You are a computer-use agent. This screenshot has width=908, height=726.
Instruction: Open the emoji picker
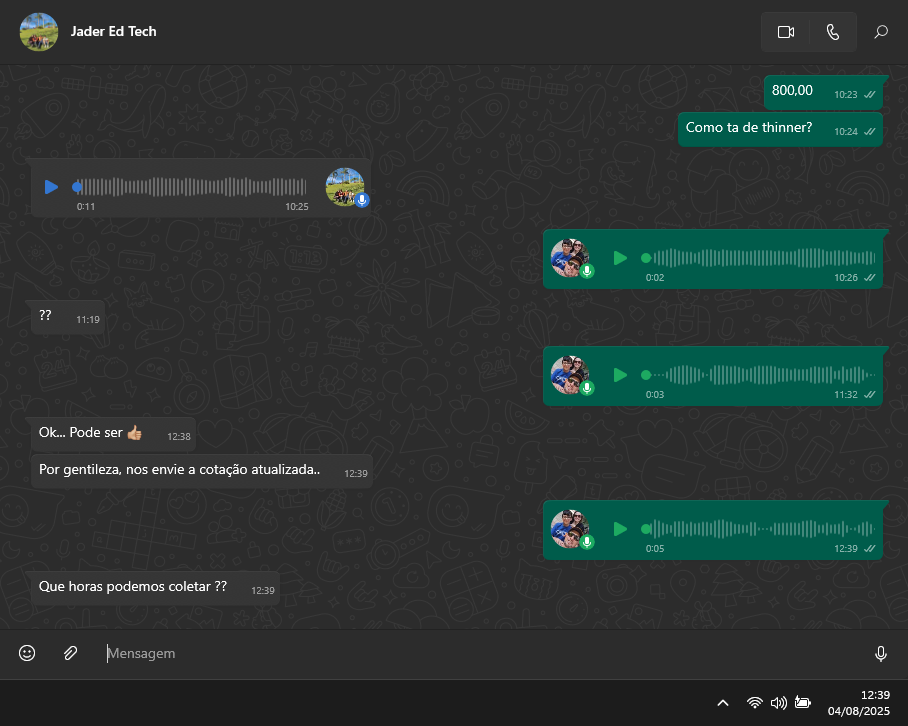[x=27, y=653]
